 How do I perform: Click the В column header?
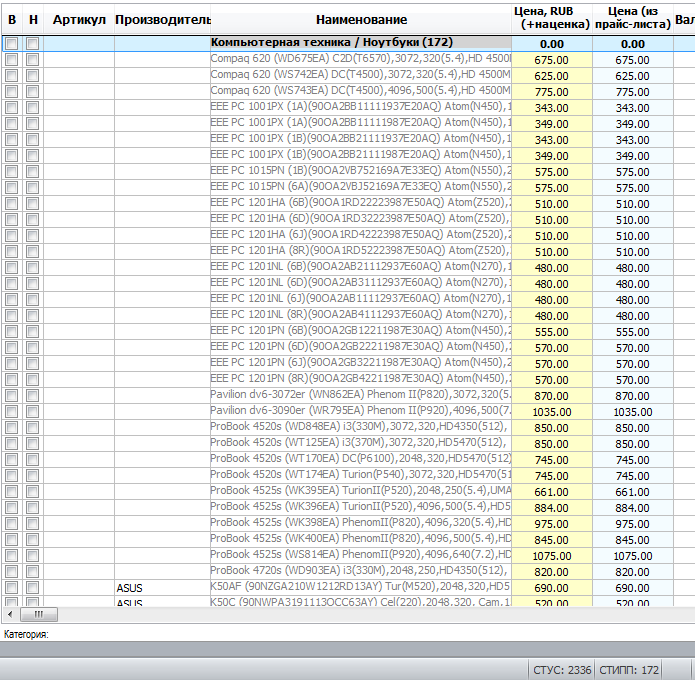click(12, 20)
